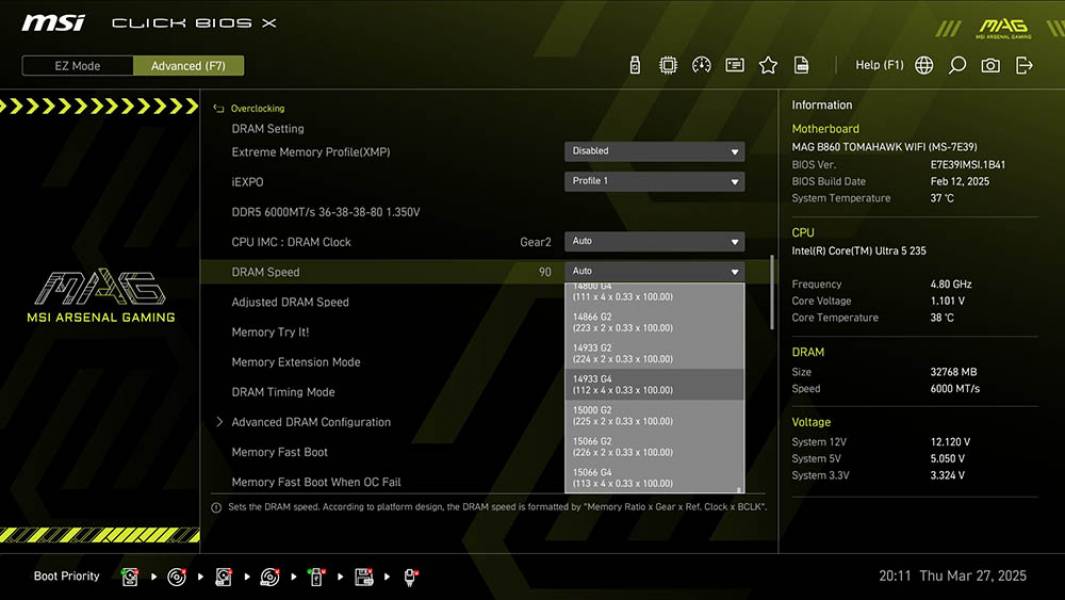
Task: Select Memory Fast Boot When OC Fail
Action: click(x=316, y=482)
